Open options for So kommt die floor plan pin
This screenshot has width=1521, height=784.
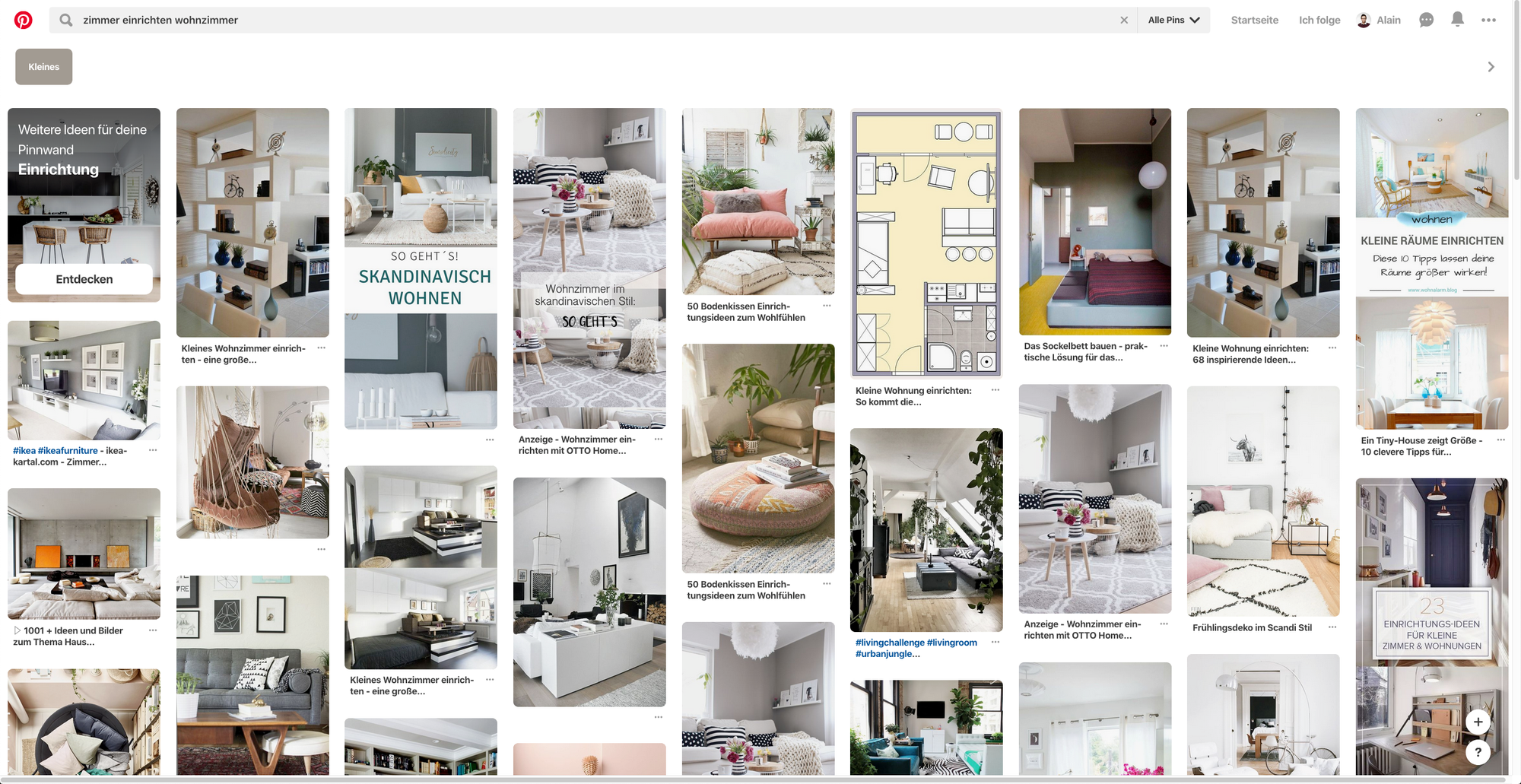[x=995, y=390]
